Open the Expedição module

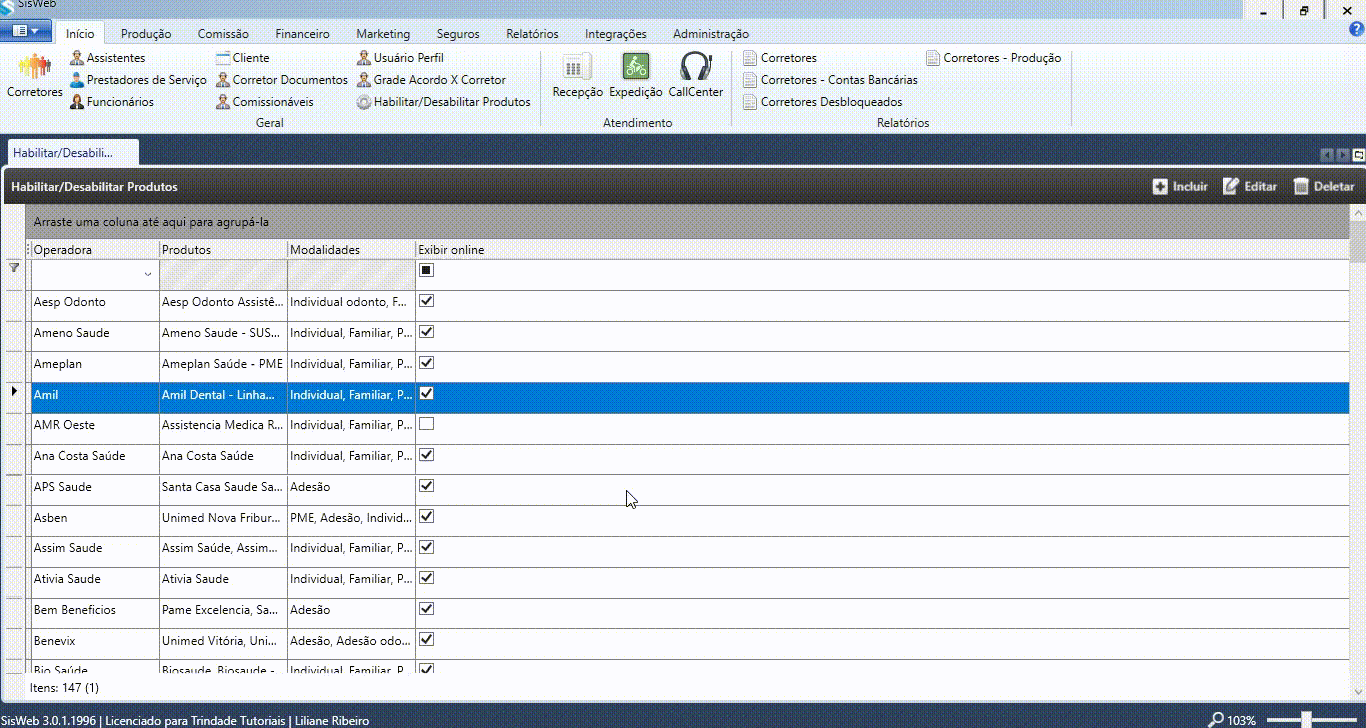(x=636, y=76)
